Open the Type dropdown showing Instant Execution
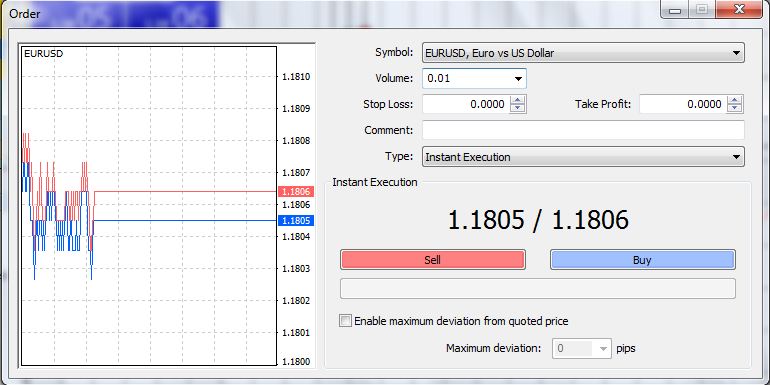 583,157
